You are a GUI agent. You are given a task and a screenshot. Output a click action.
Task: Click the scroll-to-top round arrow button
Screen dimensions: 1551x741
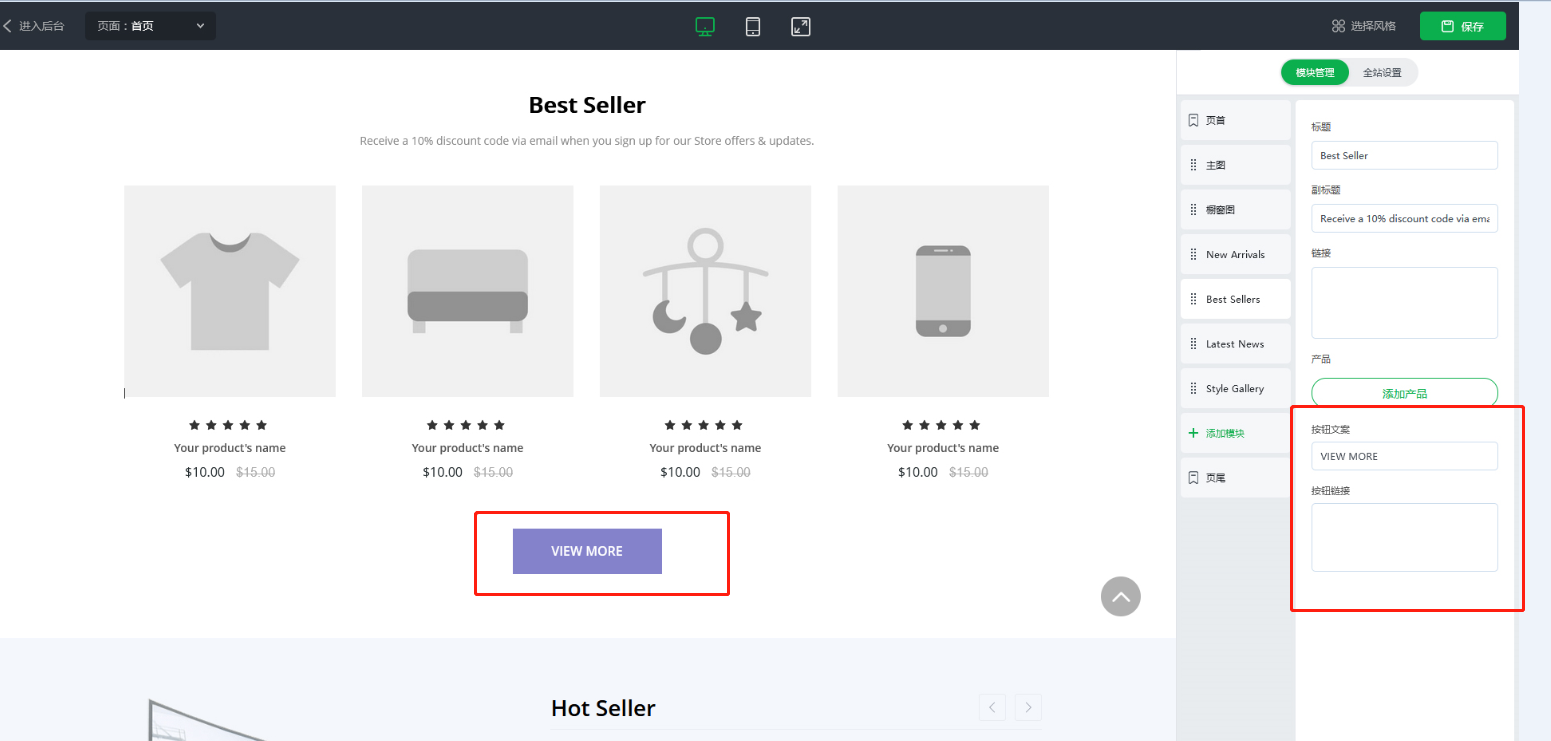(1120, 597)
